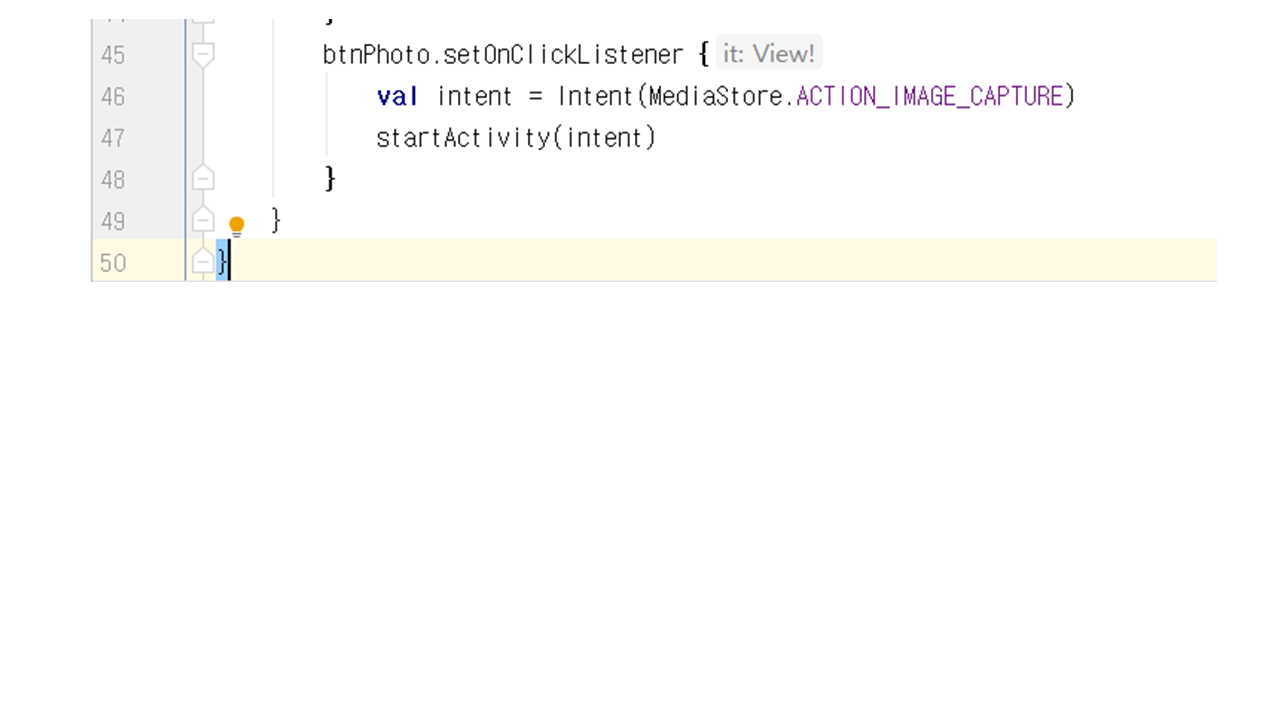The image size is (1280, 720).
Task: Click the fold end marker on line 48
Action: [x=203, y=179]
